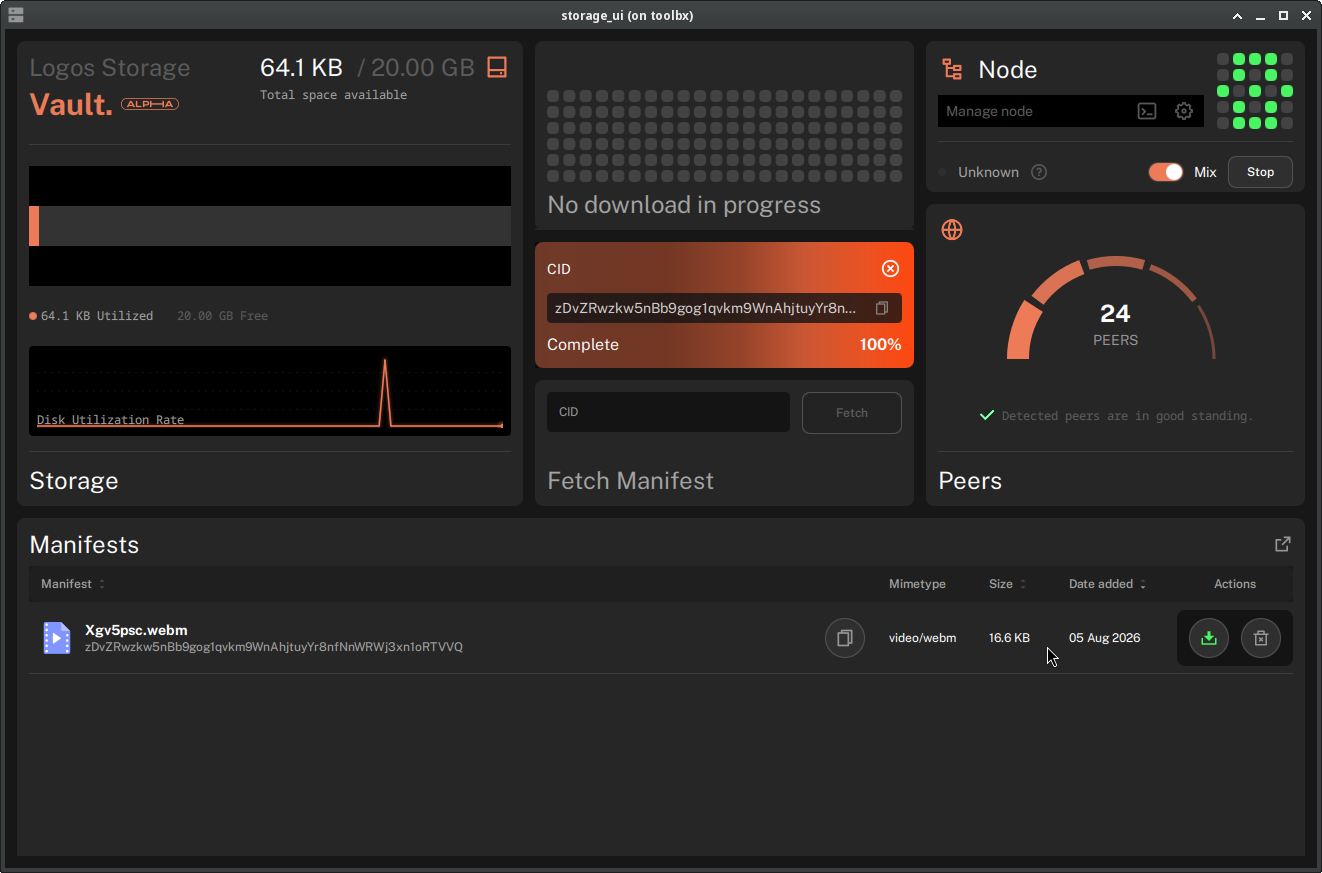The image size is (1322, 873).
Task: Open Manifests panel in external view
Action: (x=1283, y=544)
